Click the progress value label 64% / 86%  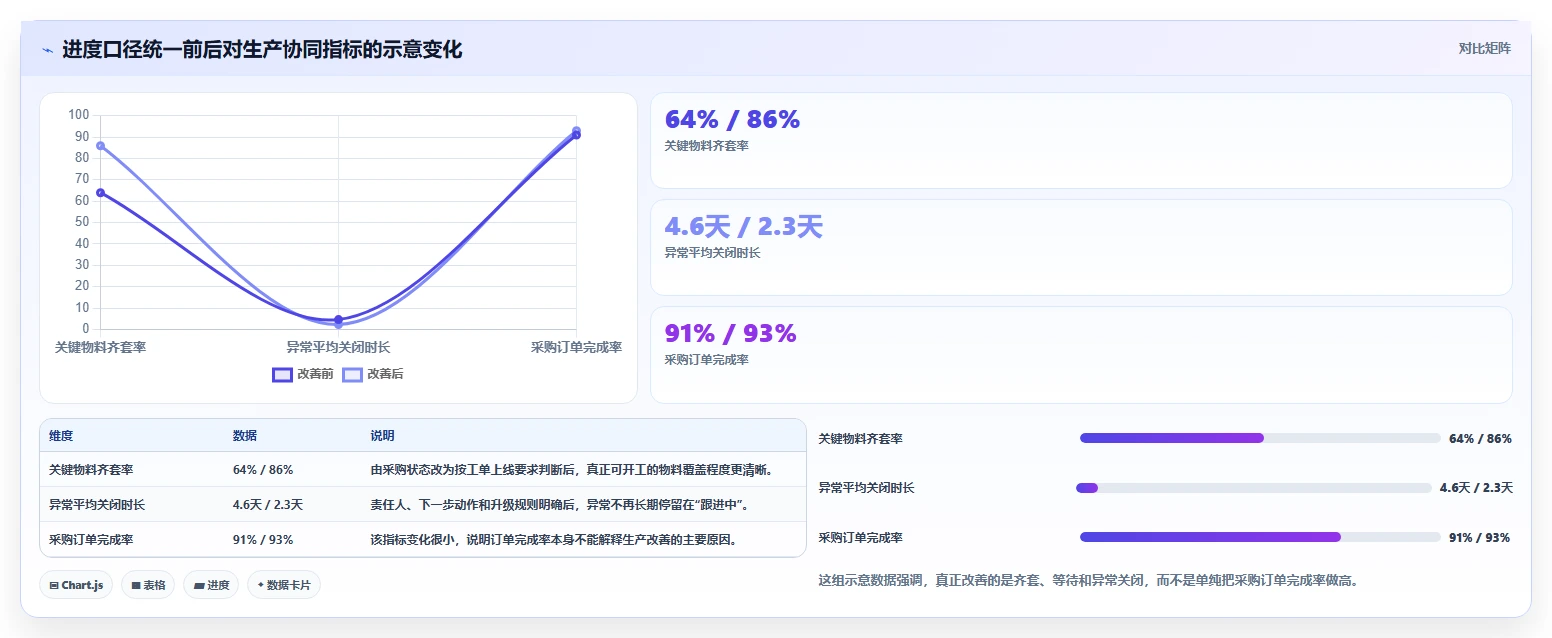[x=1480, y=438]
